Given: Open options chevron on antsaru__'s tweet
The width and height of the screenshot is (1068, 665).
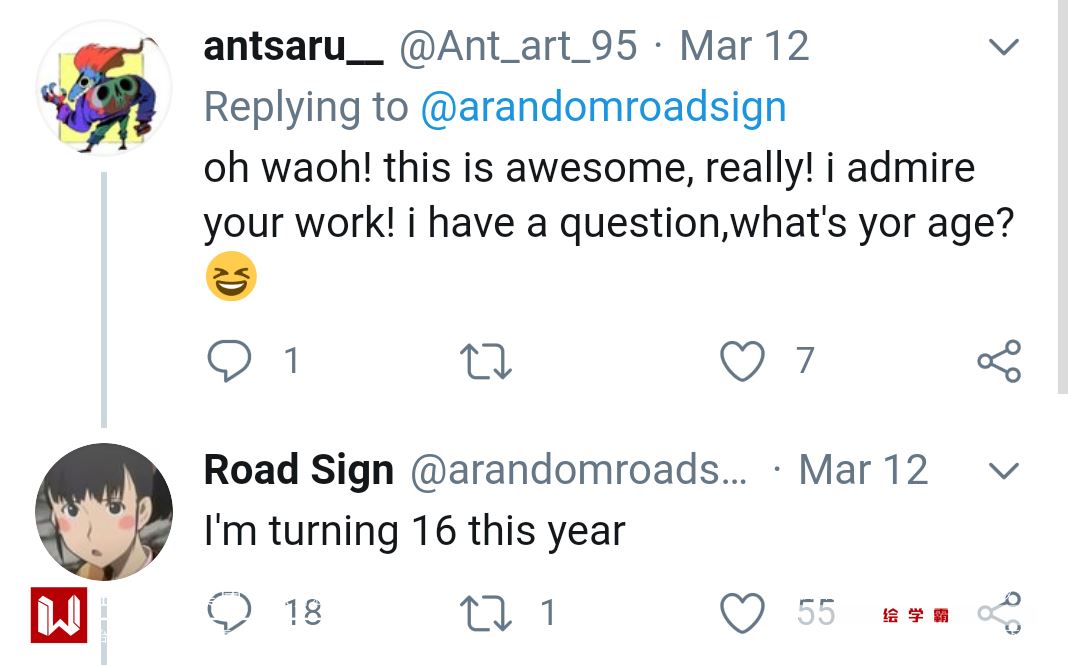Looking at the screenshot, I should pos(1002,47).
